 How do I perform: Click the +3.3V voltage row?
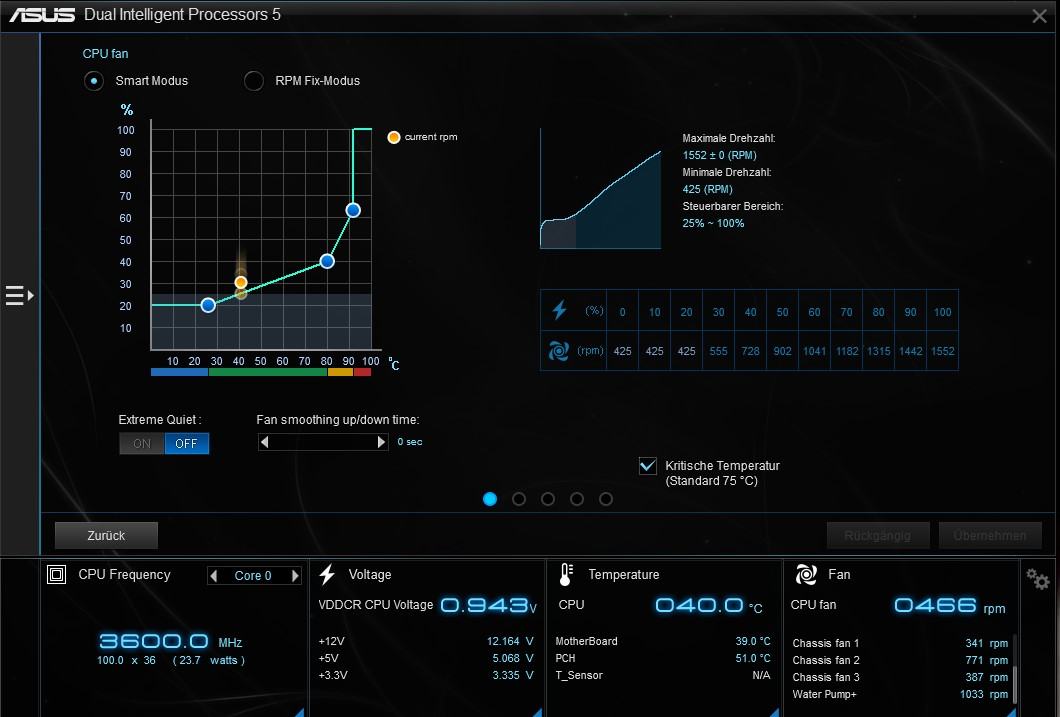click(x=426, y=675)
